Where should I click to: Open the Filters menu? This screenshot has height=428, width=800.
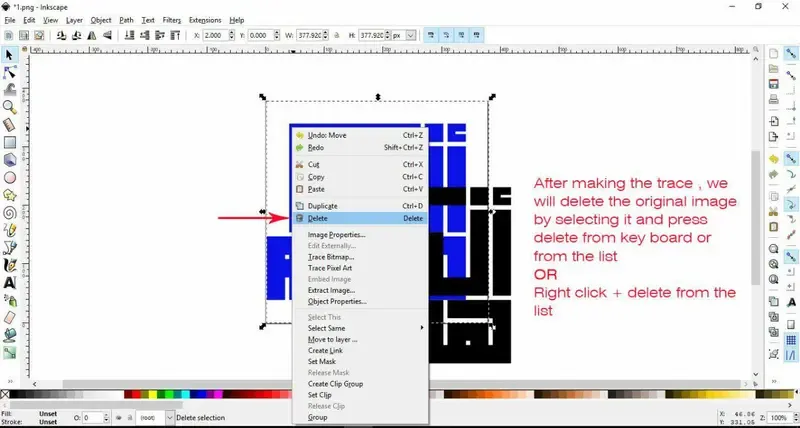(172, 19)
